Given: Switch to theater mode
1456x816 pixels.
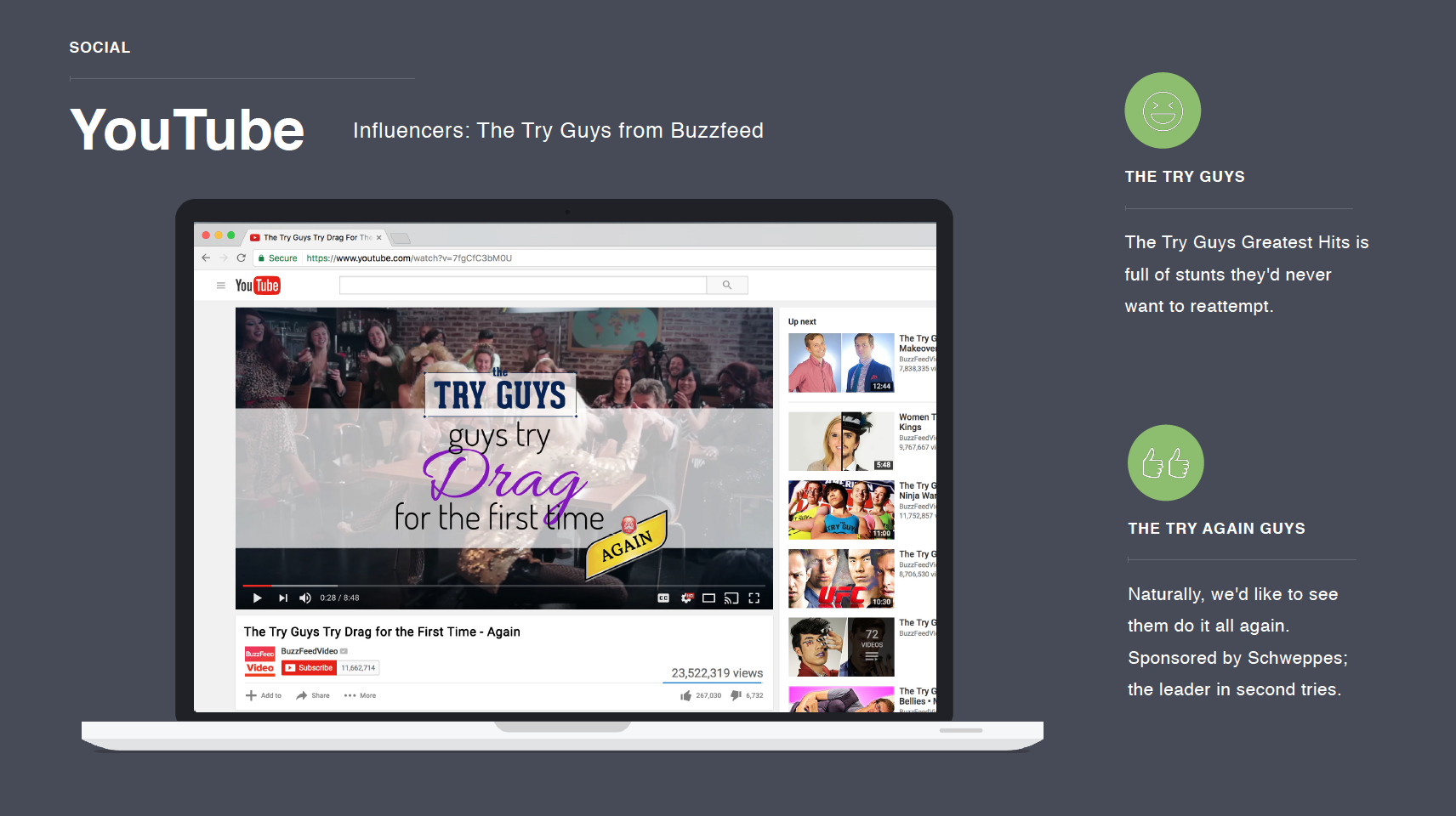Looking at the screenshot, I should [x=708, y=598].
